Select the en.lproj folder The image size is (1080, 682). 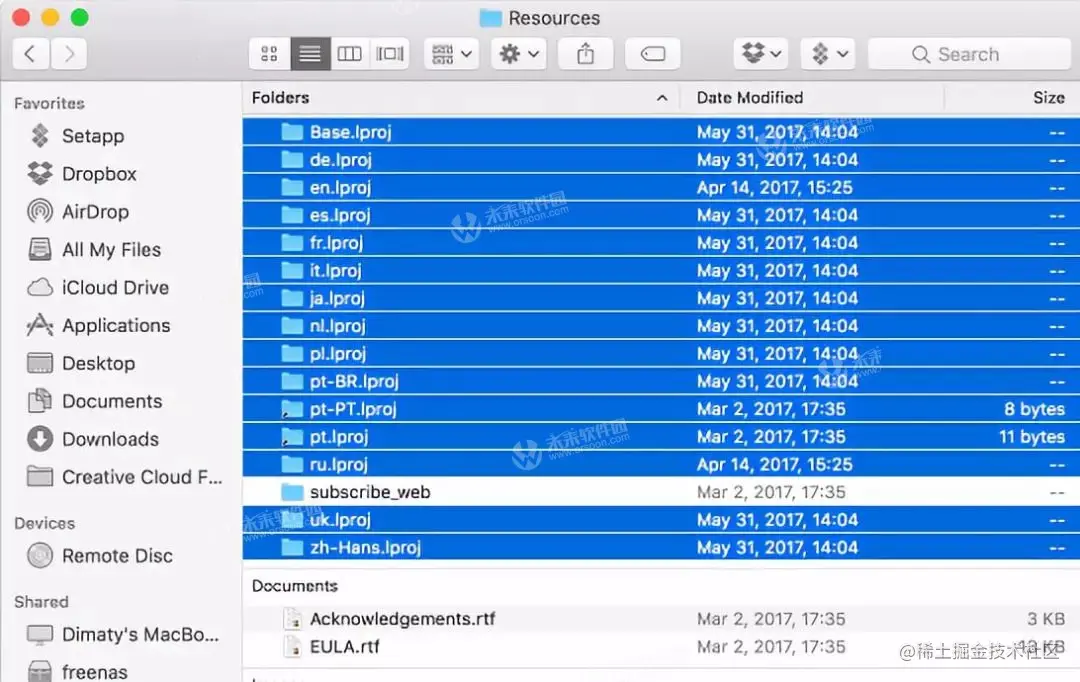(x=661, y=187)
